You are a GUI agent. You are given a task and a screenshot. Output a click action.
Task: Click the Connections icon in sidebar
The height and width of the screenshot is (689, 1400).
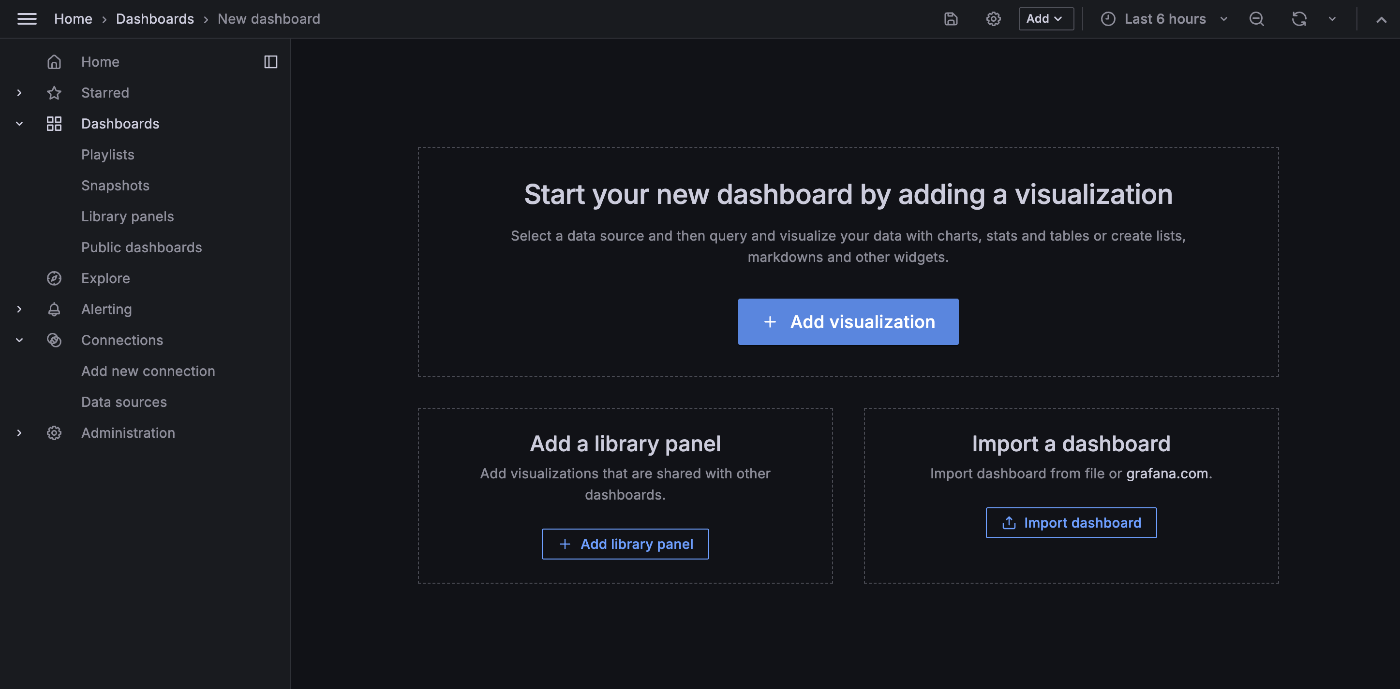(54, 341)
